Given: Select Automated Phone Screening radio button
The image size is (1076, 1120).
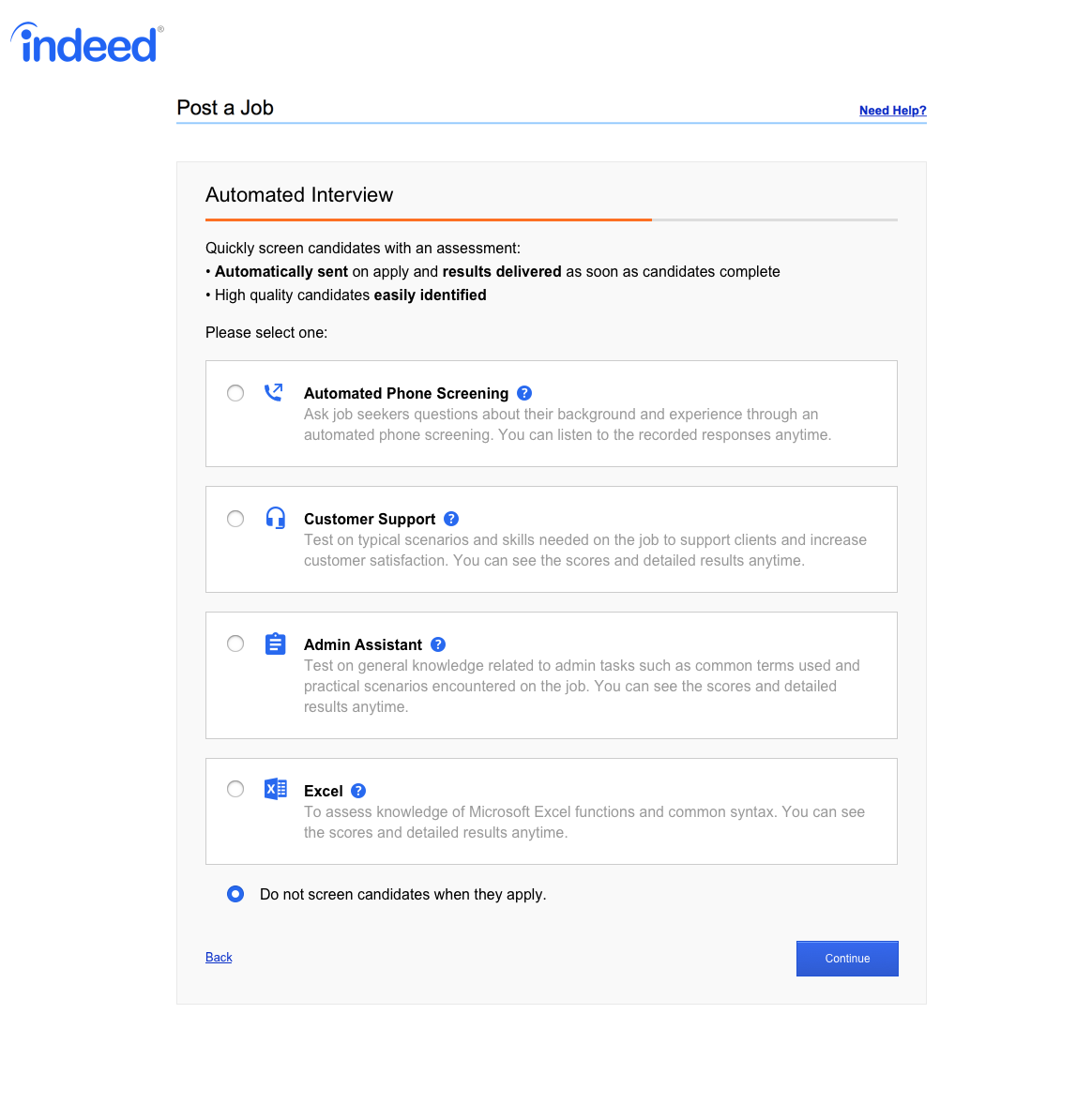Looking at the screenshot, I should pos(235,393).
